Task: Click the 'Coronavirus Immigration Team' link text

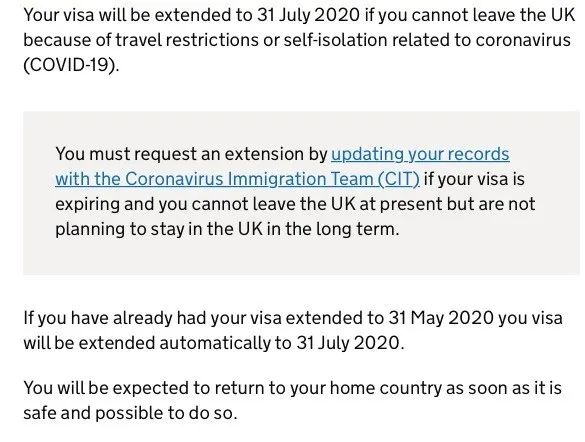Action: (x=249, y=179)
